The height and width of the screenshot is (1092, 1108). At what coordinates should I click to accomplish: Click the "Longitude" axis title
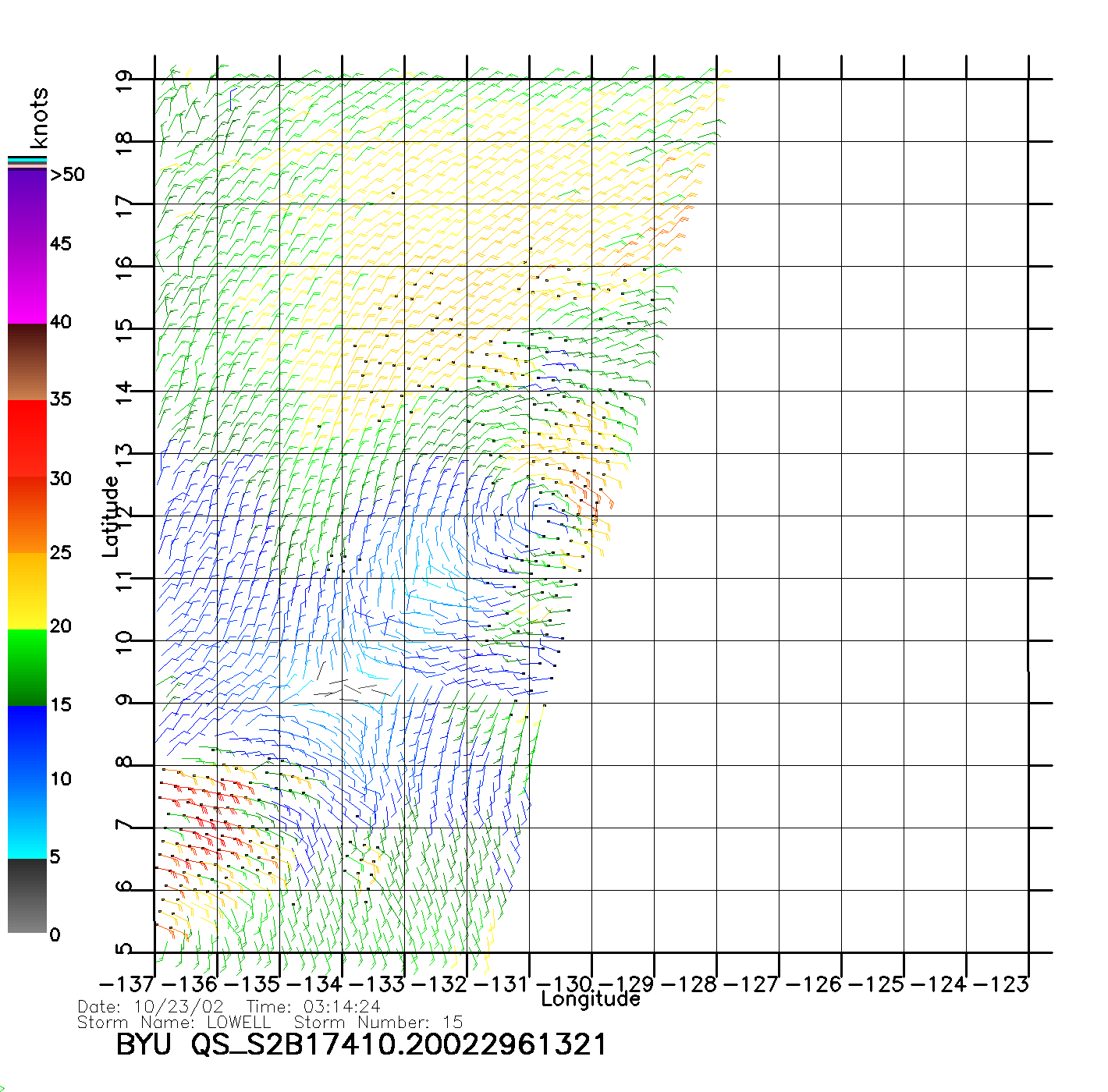(x=591, y=999)
